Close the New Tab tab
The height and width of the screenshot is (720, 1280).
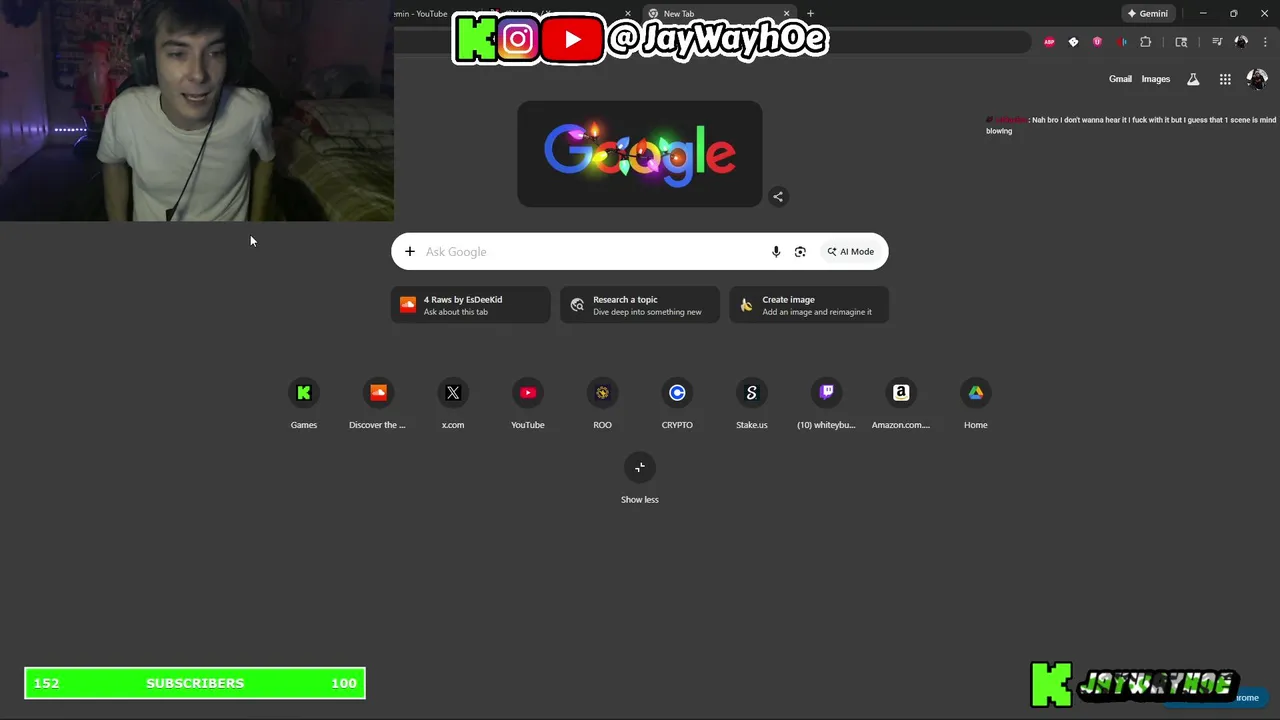(787, 14)
